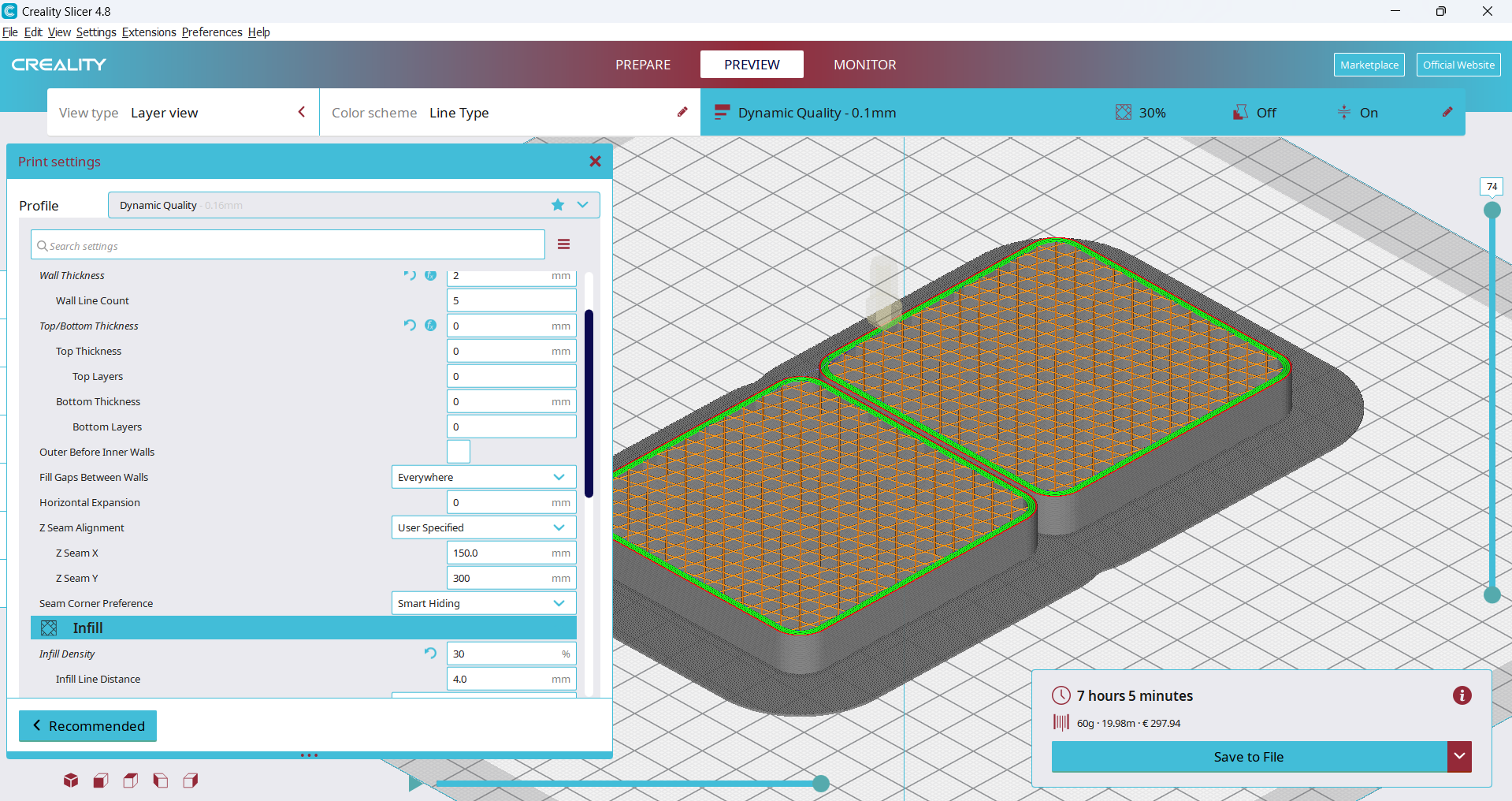This screenshot has height=801, width=1512.
Task: Close the Print settings panel
Action: [595, 161]
